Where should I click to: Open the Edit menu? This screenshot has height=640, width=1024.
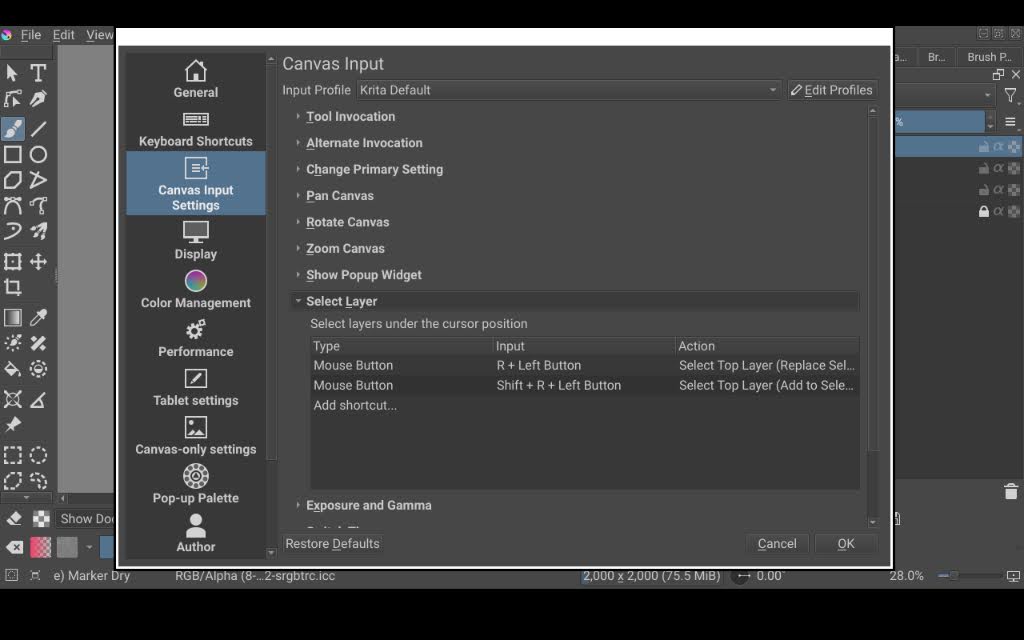pos(63,35)
